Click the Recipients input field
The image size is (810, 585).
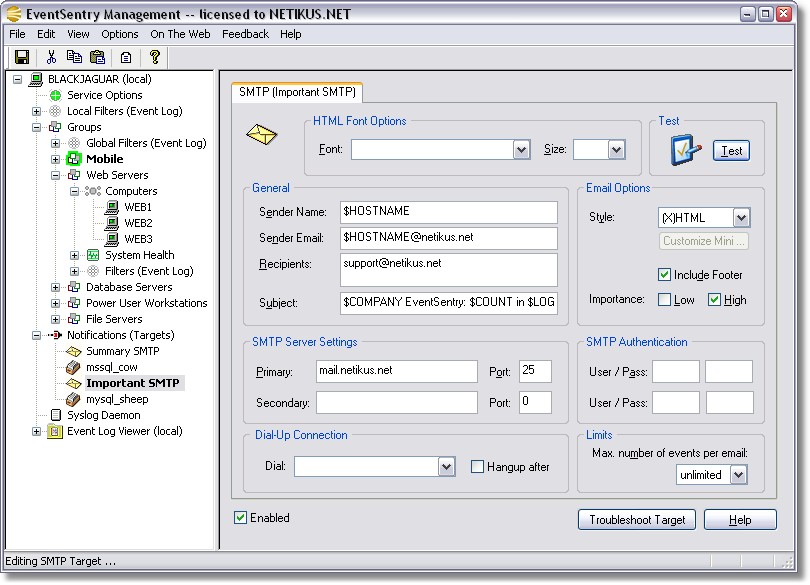448,269
